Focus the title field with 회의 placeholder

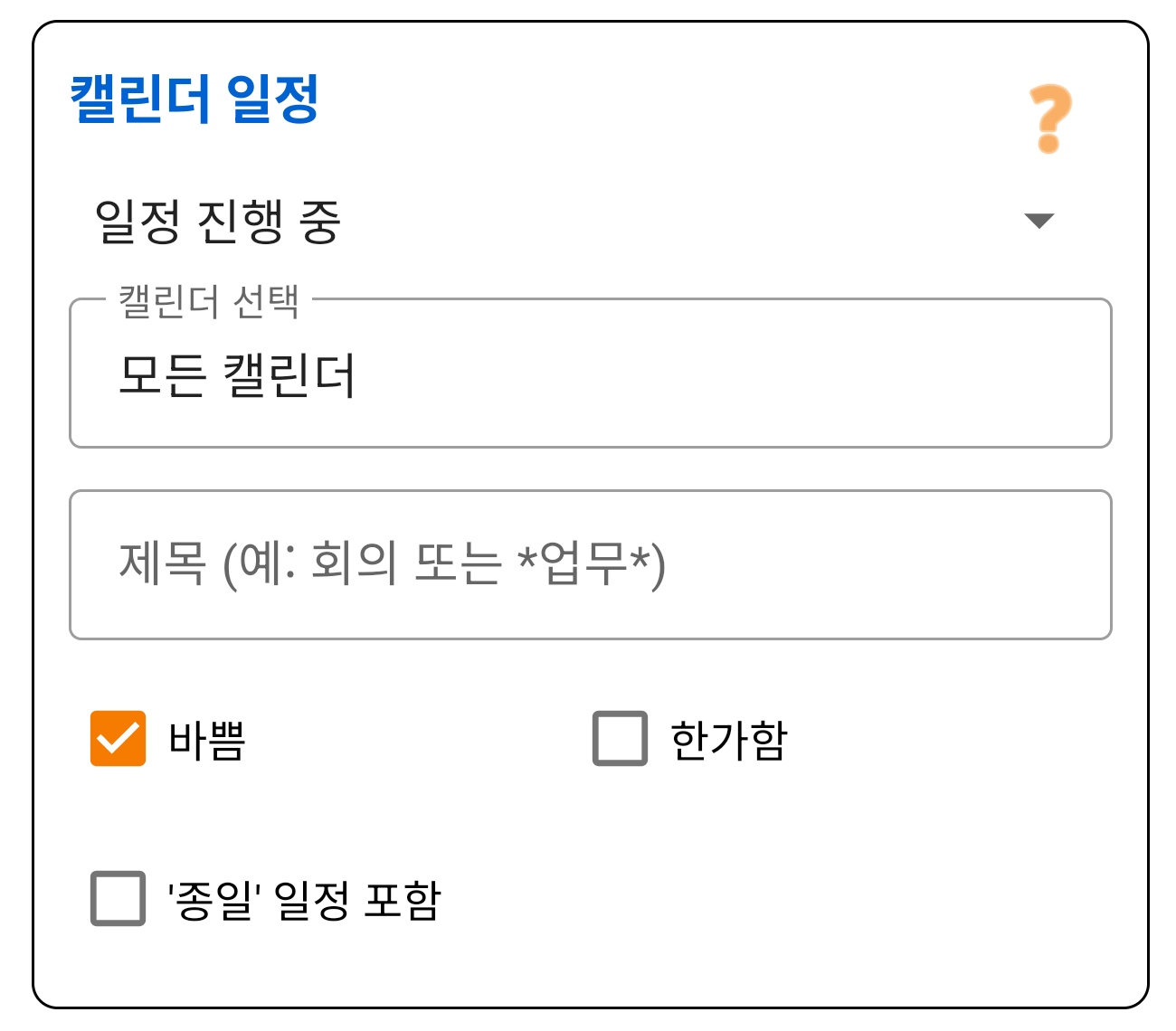pos(588,563)
